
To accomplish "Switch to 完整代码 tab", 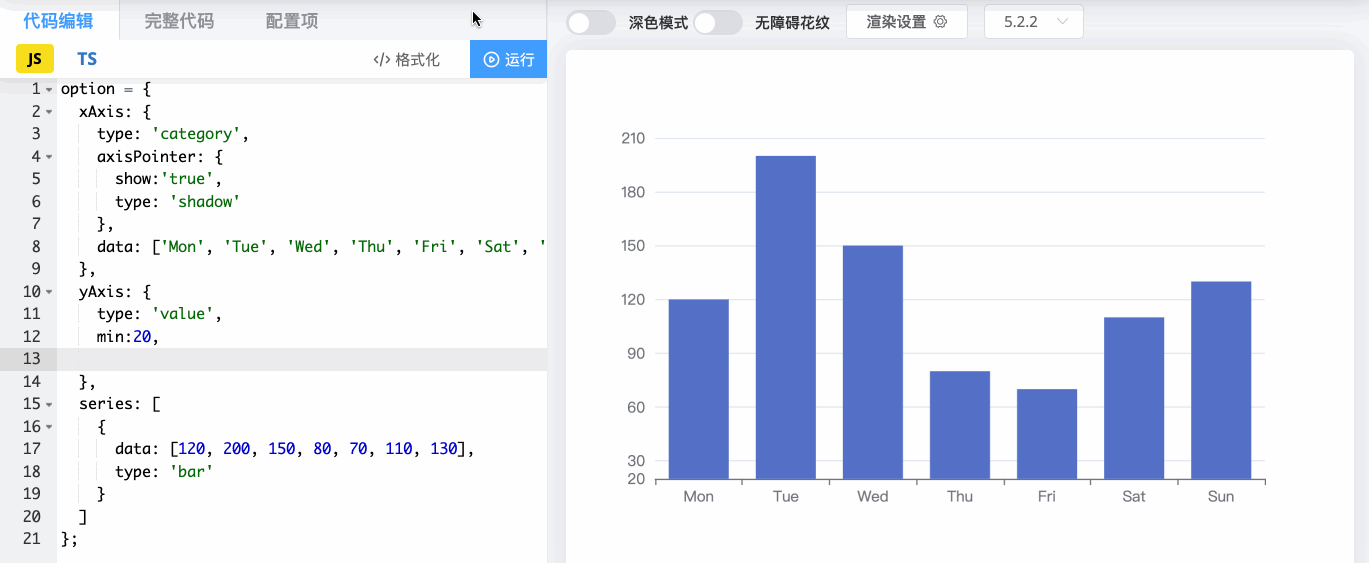I will (x=179, y=21).
